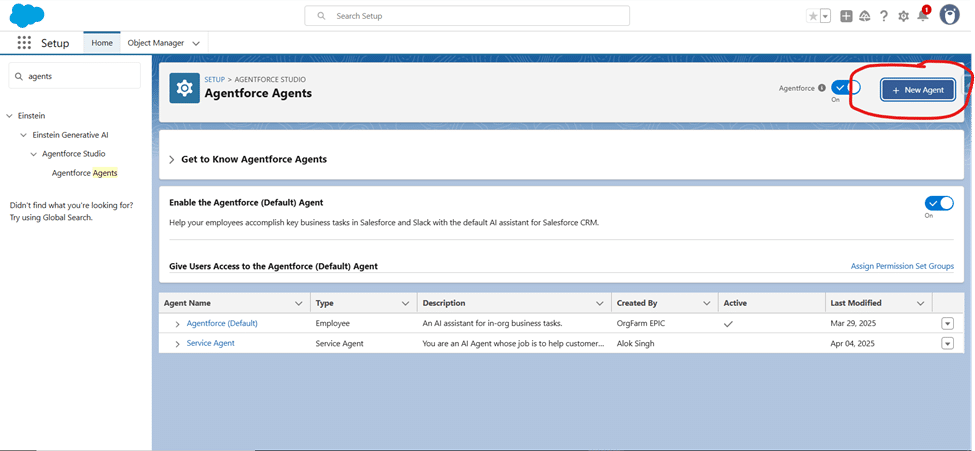
Task: Open the Agent Name column menu chevron
Action: 298,304
